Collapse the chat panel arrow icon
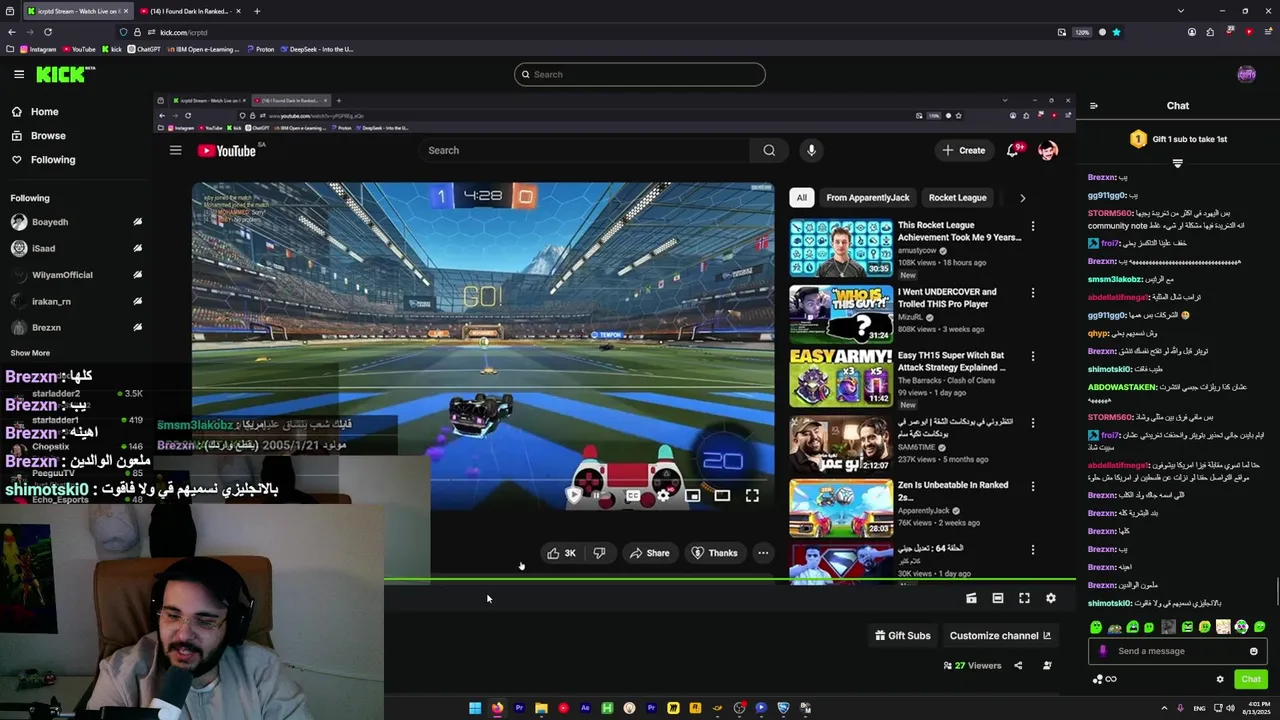The height and width of the screenshot is (720, 1280). [x=1093, y=106]
